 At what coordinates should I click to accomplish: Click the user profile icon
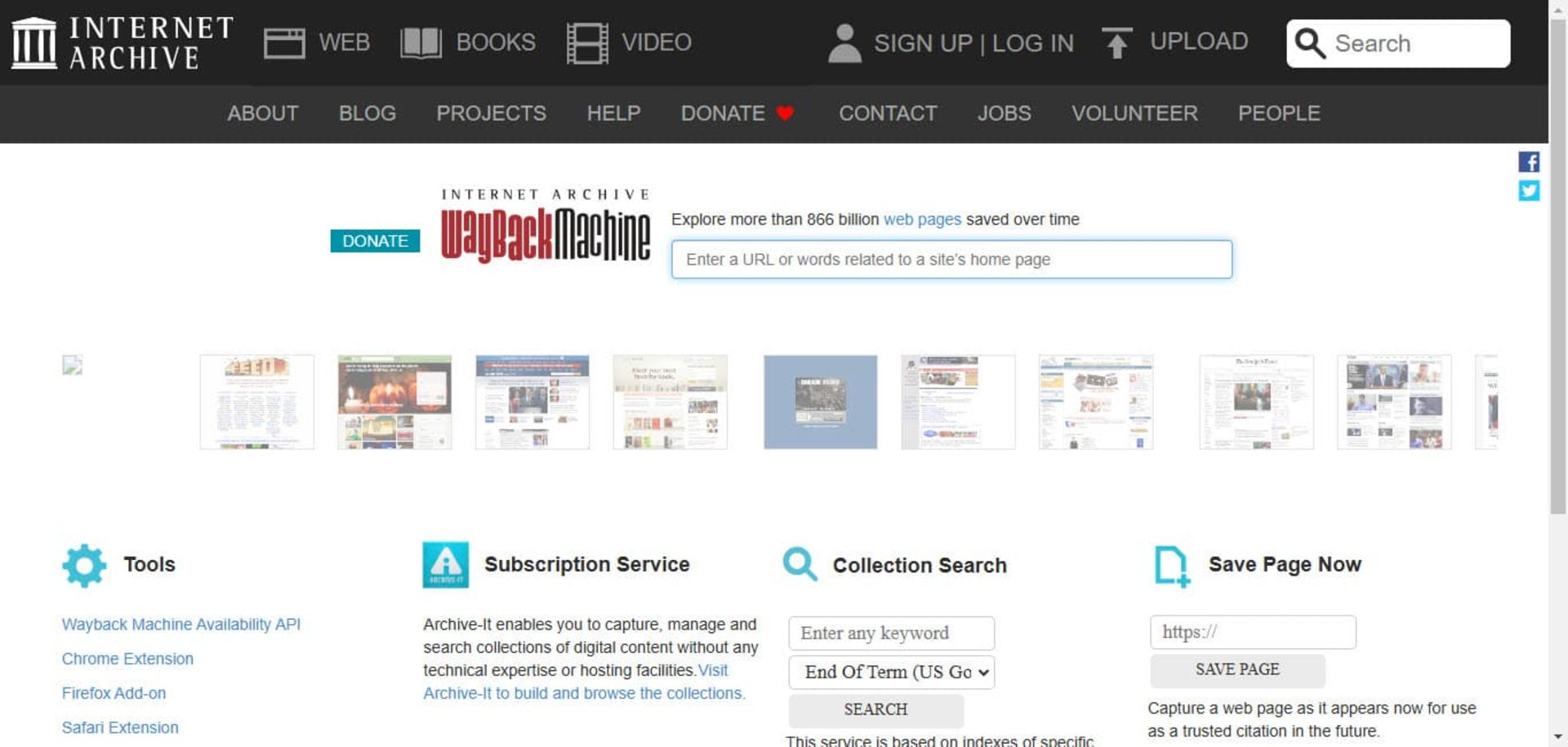(x=844, y=42)
